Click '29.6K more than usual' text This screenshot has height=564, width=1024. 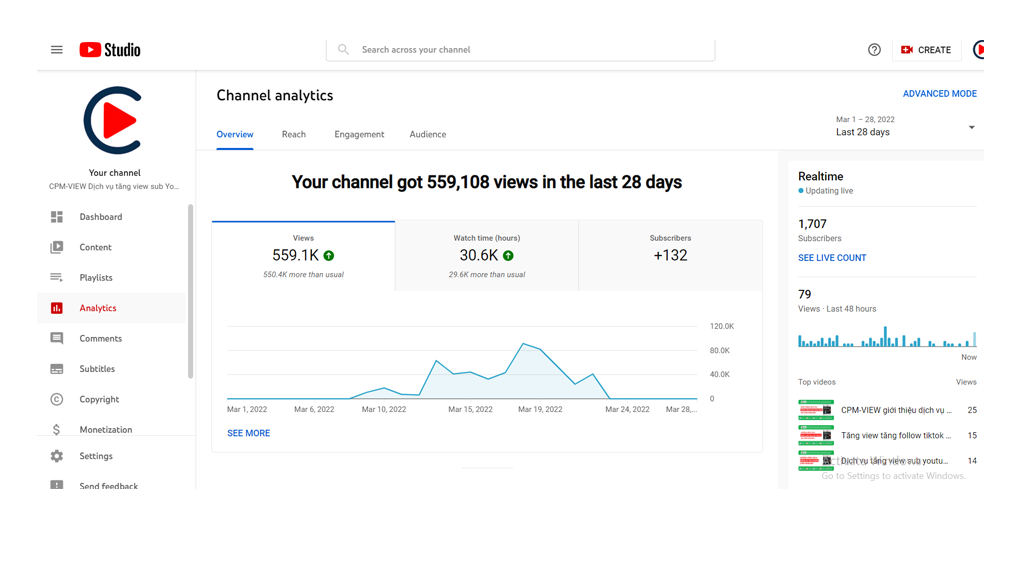pyautogui.click(x=487, y=275)
